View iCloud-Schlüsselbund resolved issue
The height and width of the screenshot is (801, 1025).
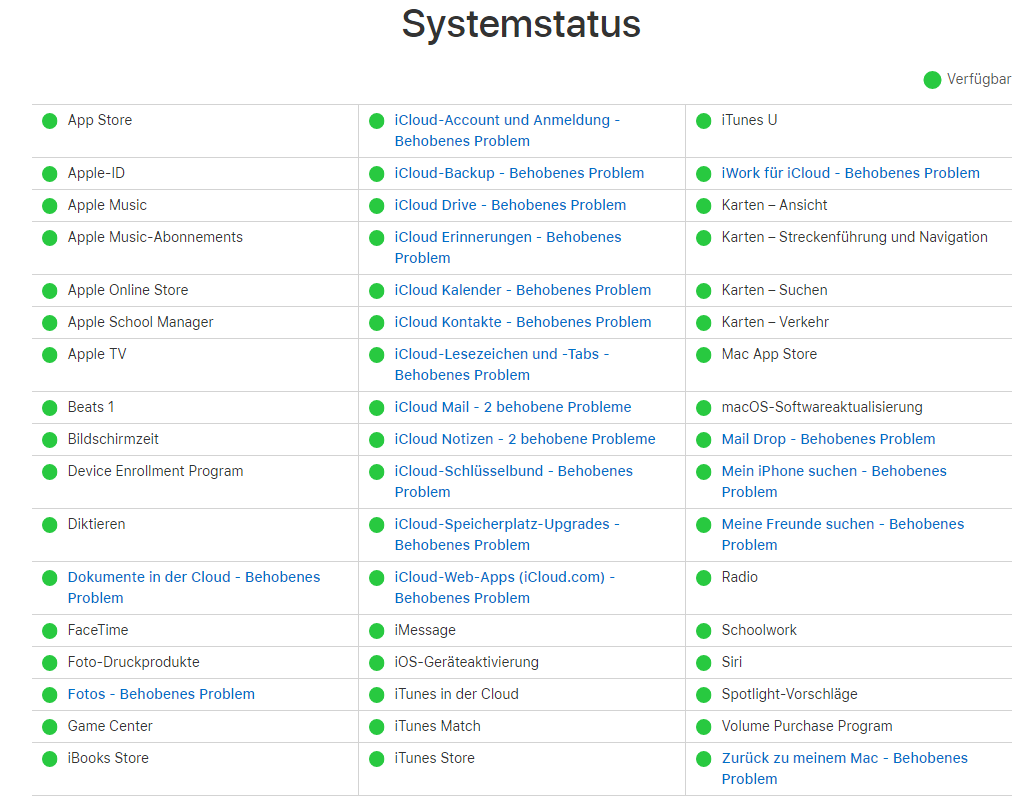point(513,481)
